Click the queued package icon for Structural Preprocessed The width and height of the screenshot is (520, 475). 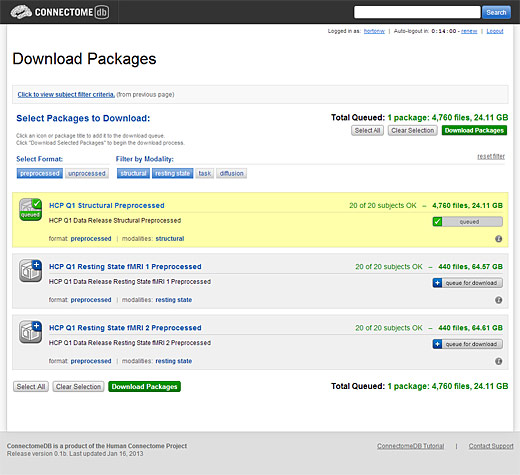pos(30,210)
